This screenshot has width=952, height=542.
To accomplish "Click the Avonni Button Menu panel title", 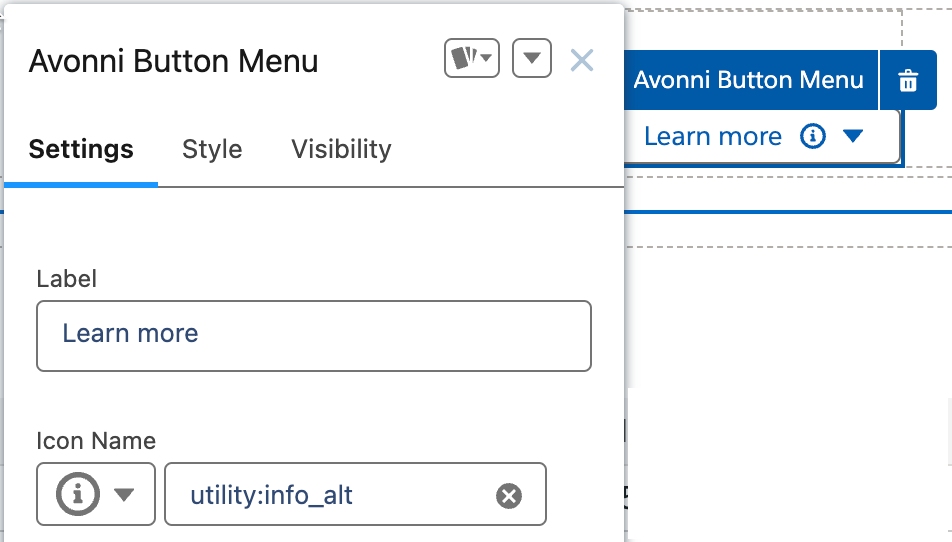I will click(173, 61).
